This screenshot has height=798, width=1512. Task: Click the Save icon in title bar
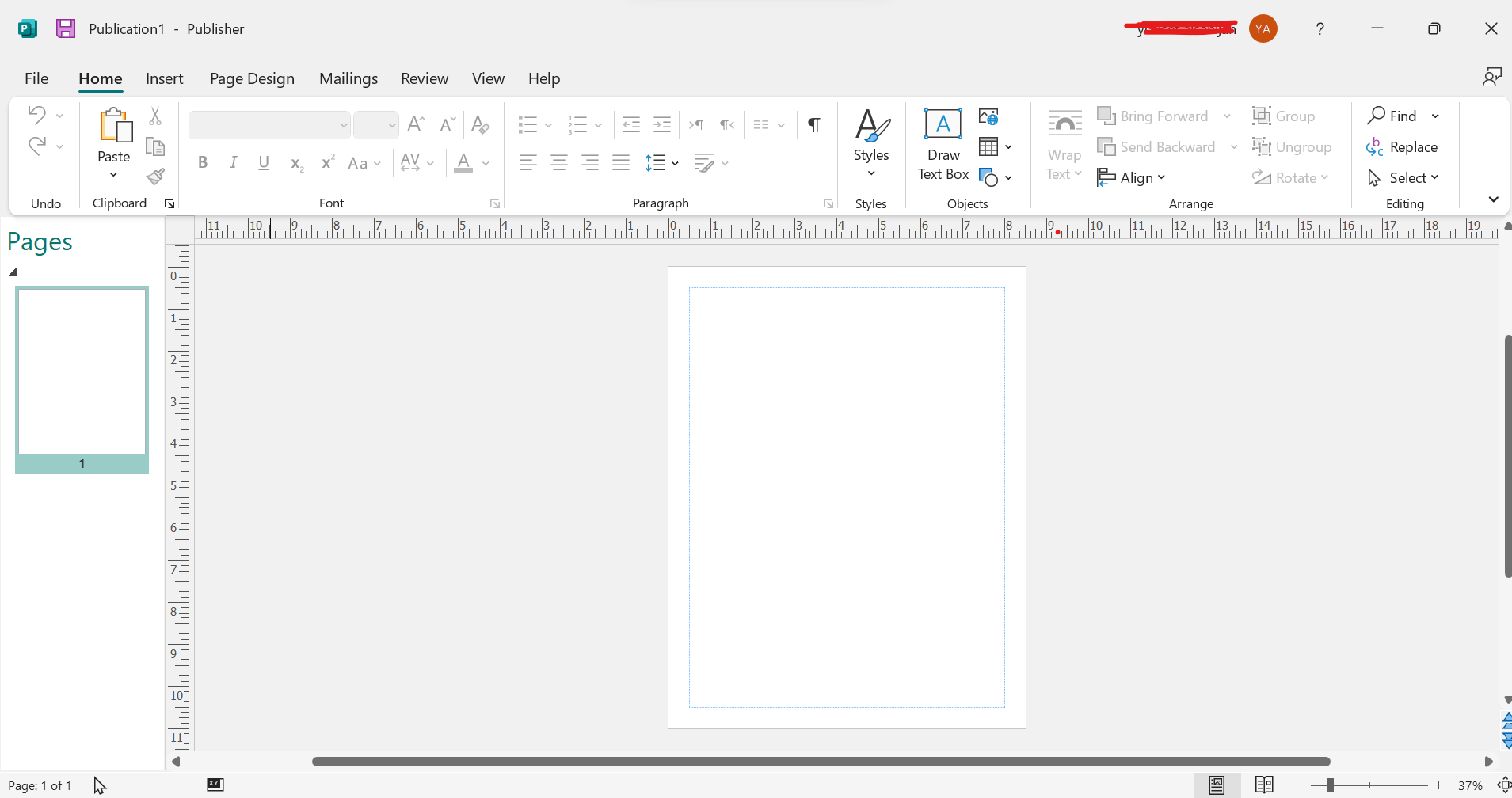click(66, 28)
